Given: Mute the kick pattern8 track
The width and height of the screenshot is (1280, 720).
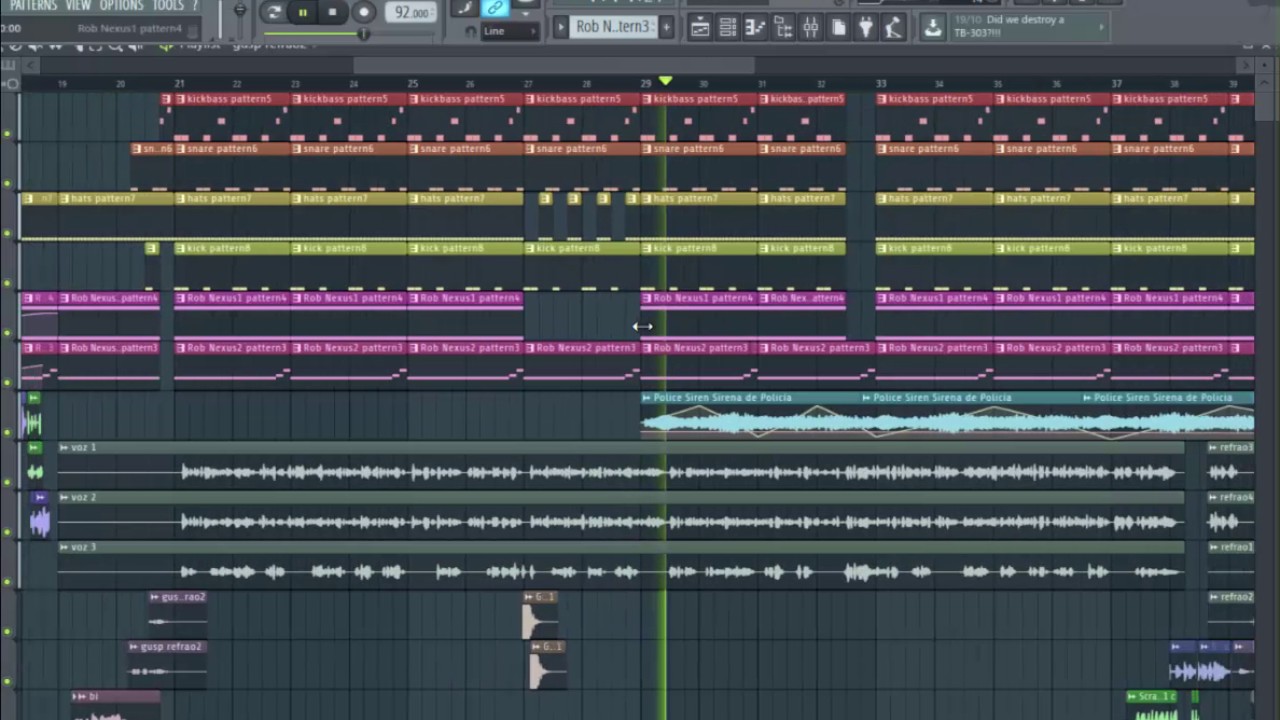Looking at the screenshot, I should (8, 284).
